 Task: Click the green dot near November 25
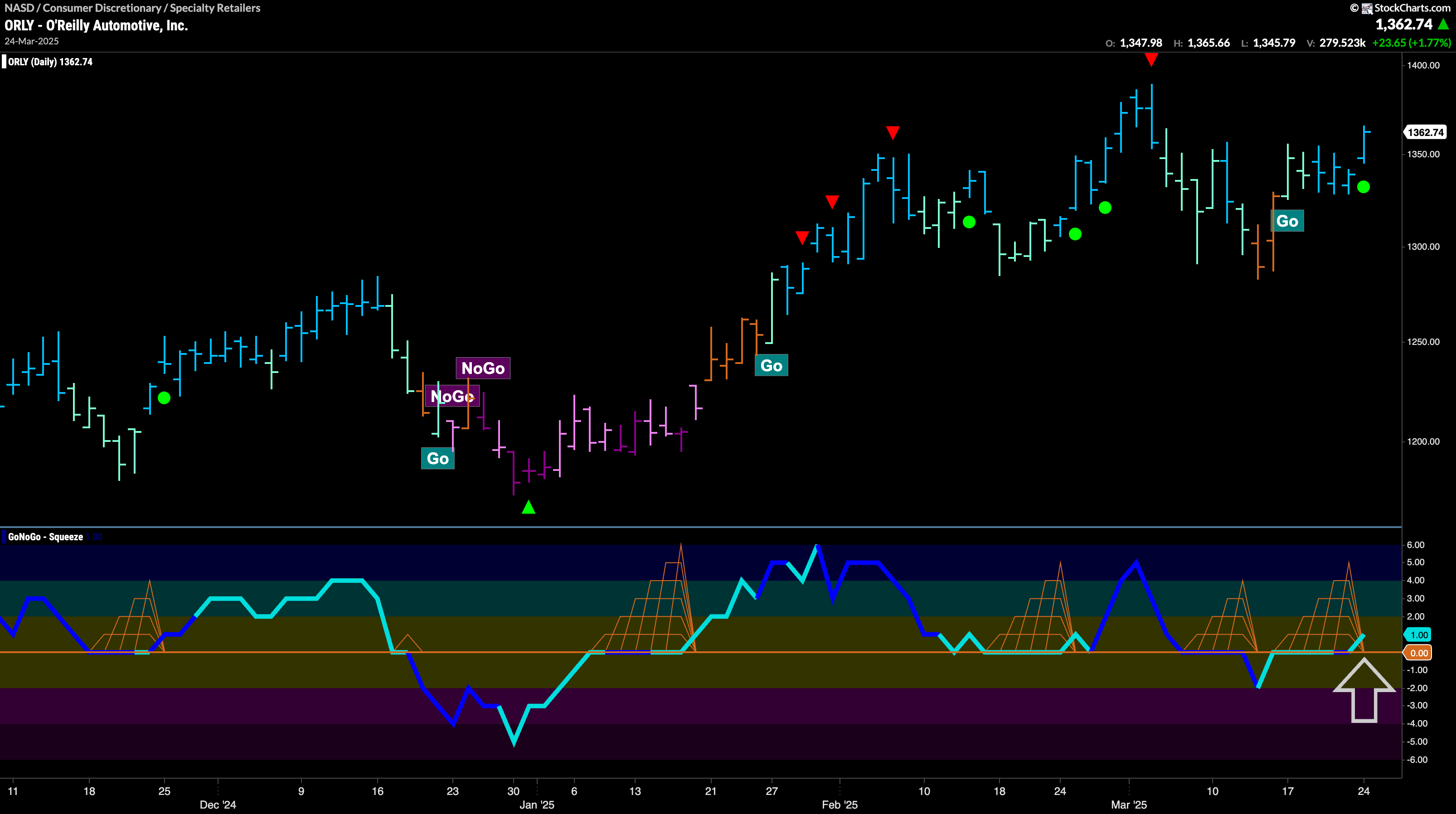point(164,398)
